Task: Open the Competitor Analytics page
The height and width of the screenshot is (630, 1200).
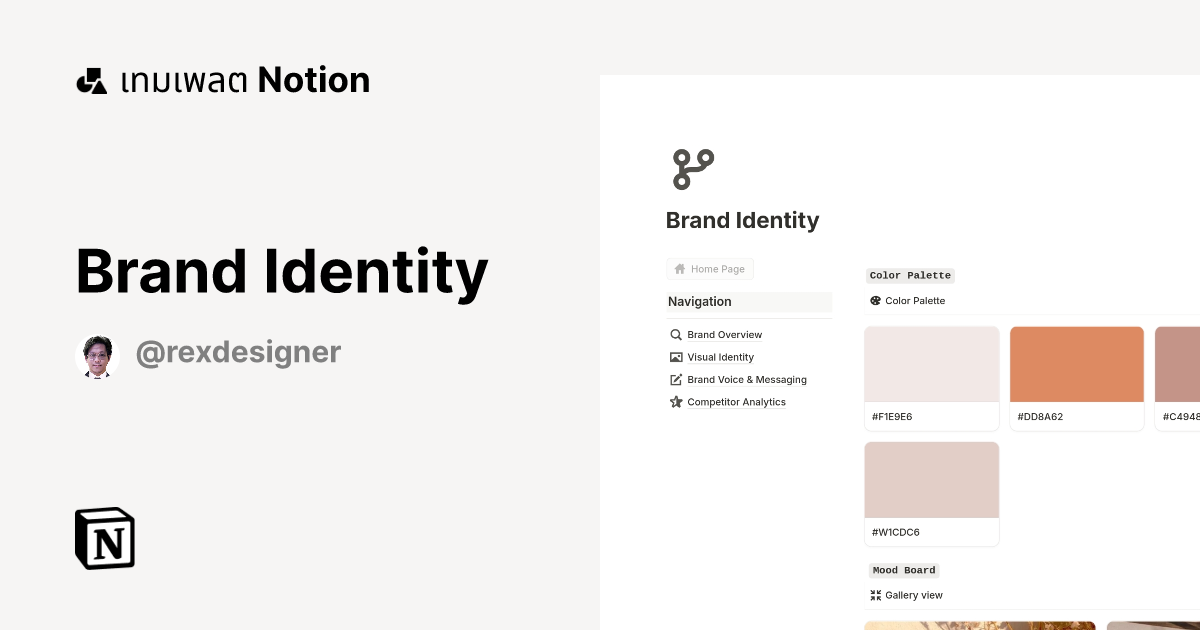Action: pos(737,402)
